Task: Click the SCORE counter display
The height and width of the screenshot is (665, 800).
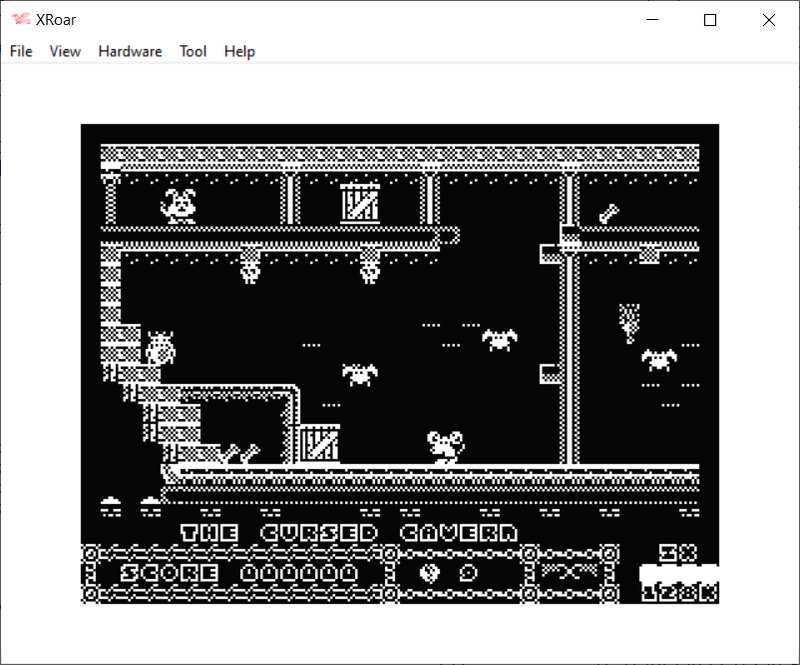Action: (x=238, y=574)
